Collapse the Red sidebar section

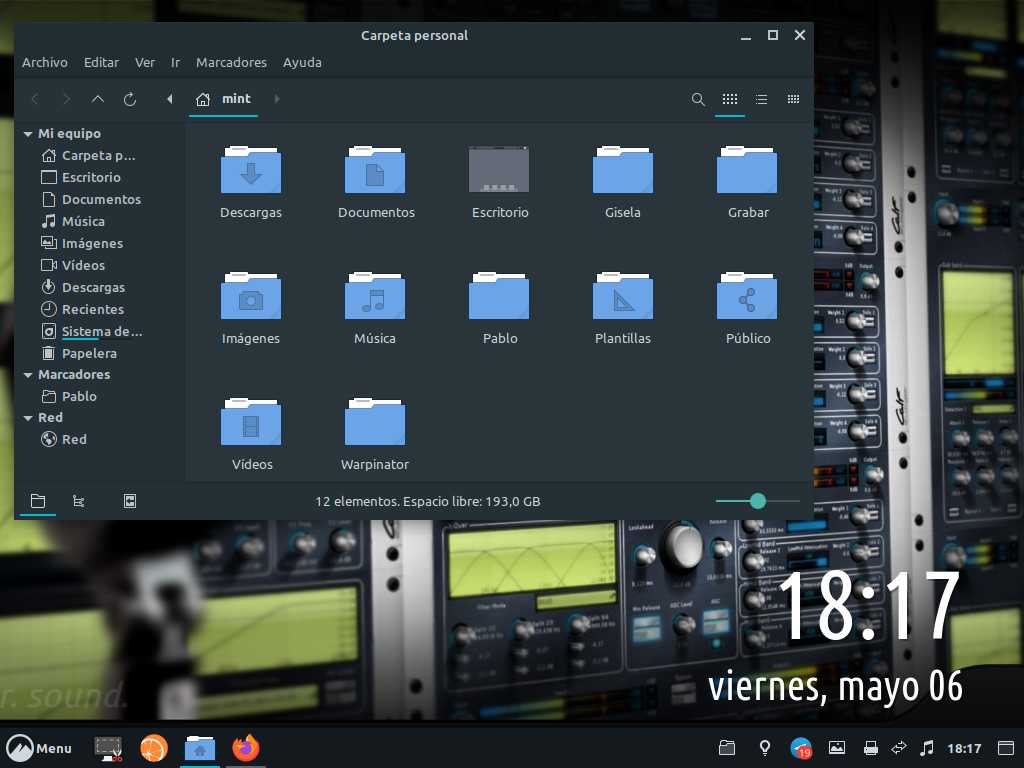pyautogui.click(x=28, y=418)
